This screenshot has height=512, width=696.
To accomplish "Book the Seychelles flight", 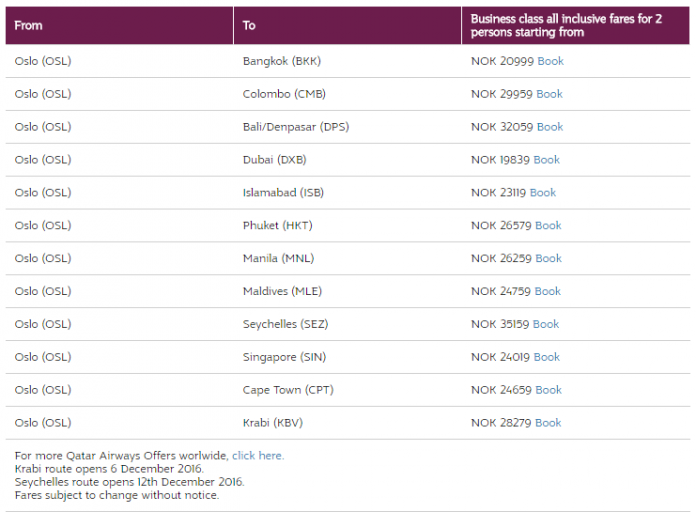I will pos(546,324).
